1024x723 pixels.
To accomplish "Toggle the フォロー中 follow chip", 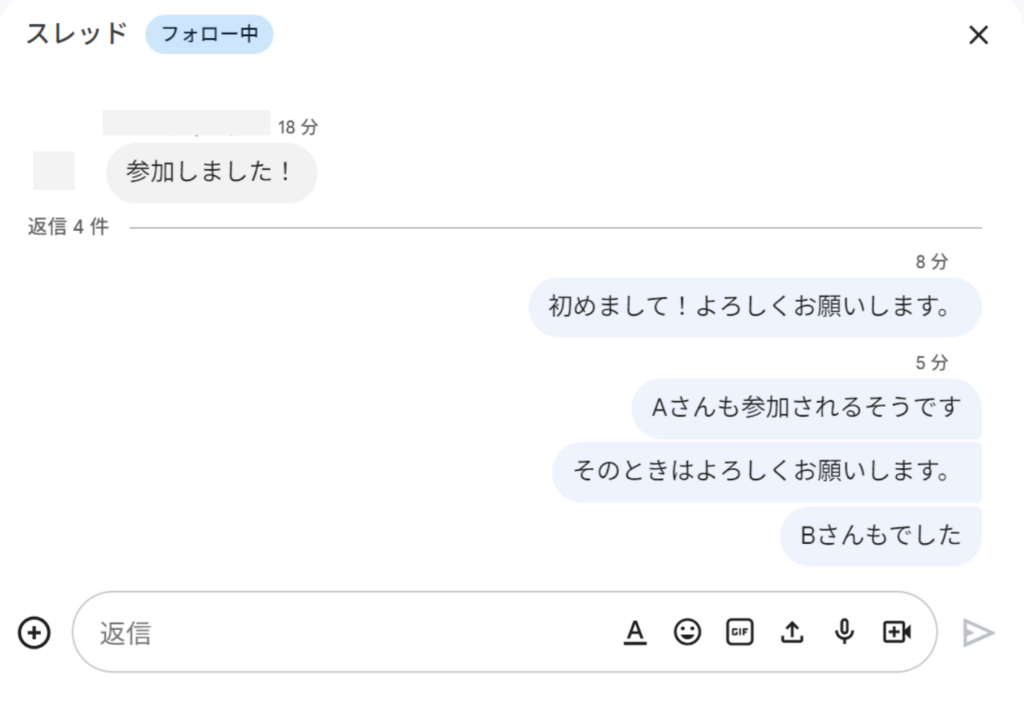I will [x=209, y=35].
